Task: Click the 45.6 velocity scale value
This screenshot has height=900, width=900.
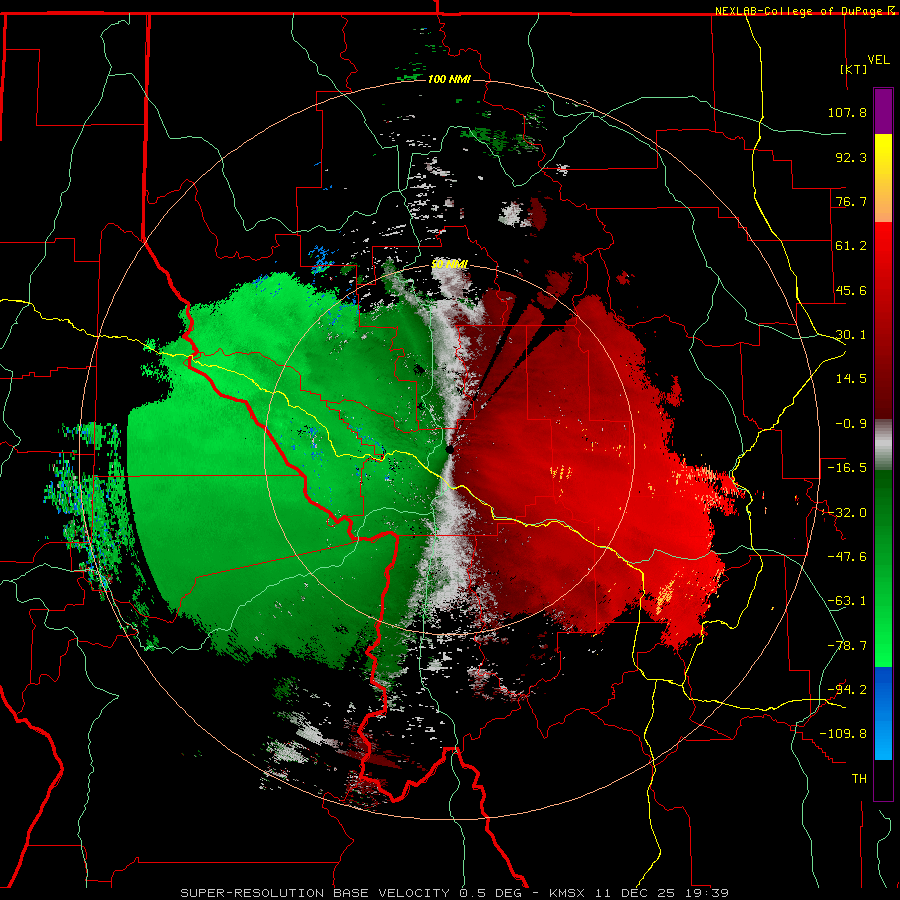Action: tap(851, 290)
